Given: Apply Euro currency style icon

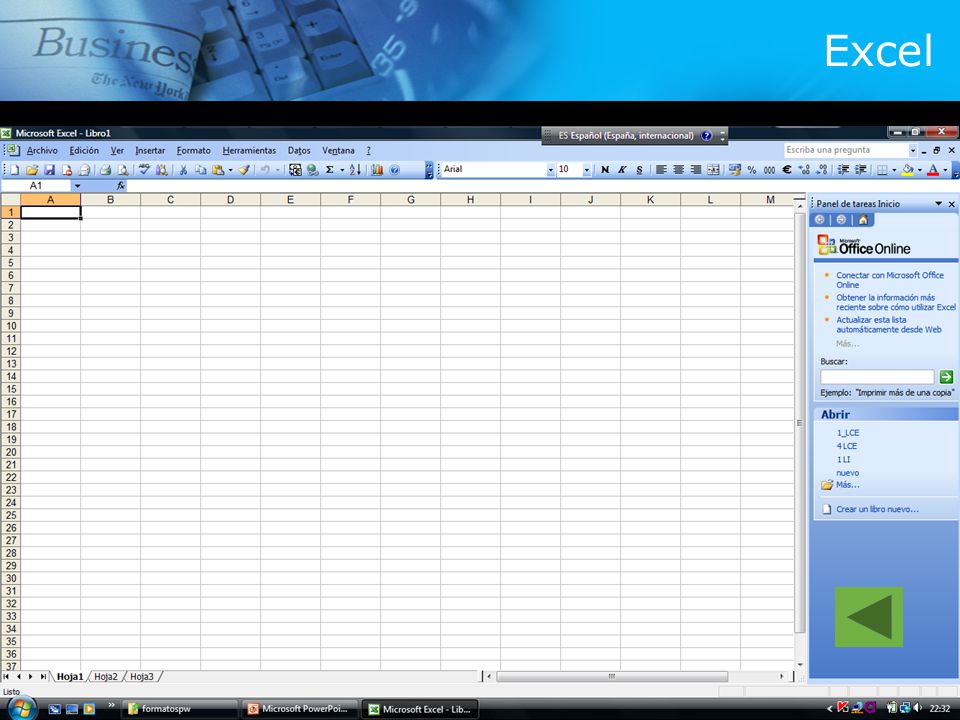Looking at the screenshot, I should 787,170.
